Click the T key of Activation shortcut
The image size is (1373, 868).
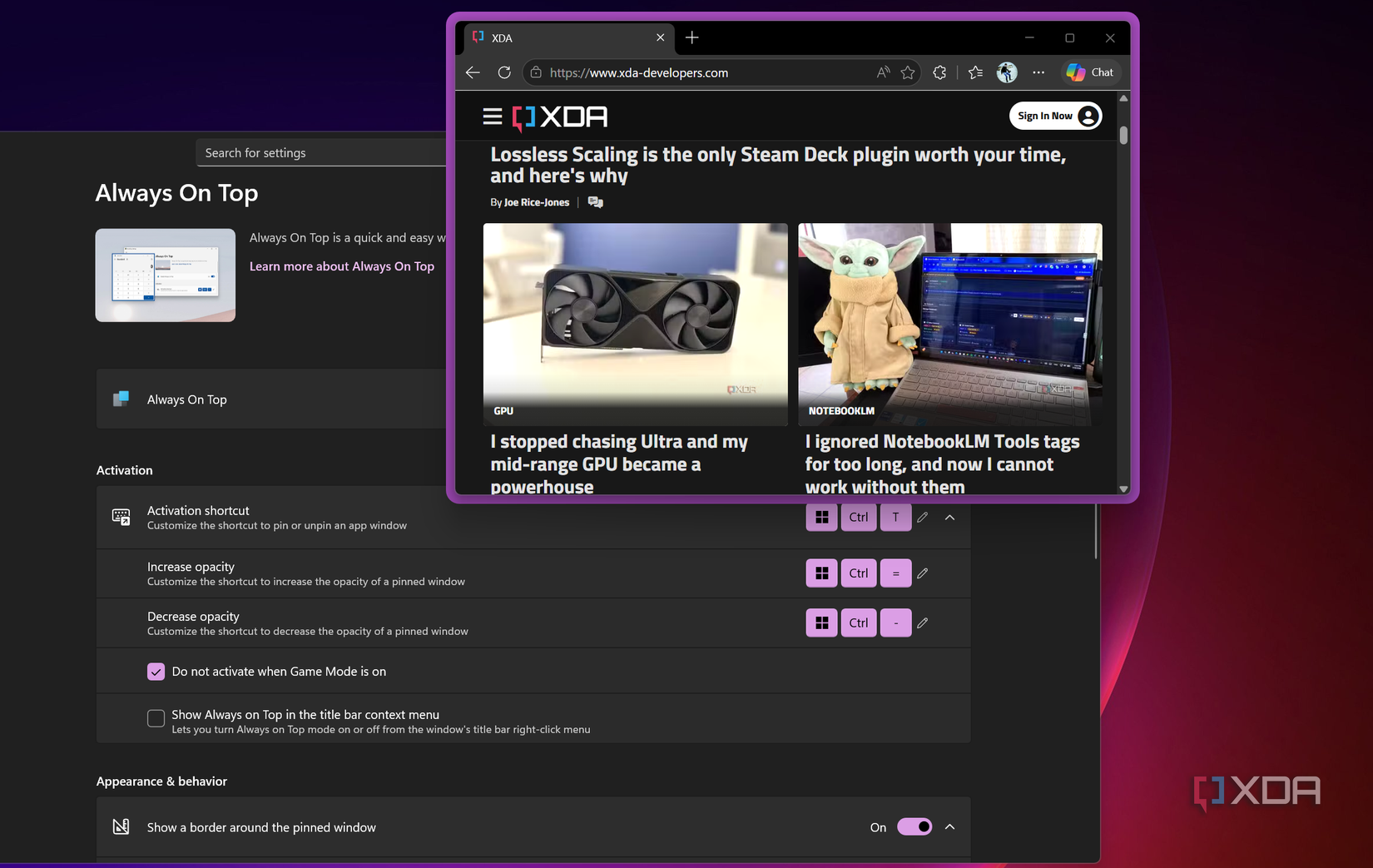point(895,518)
